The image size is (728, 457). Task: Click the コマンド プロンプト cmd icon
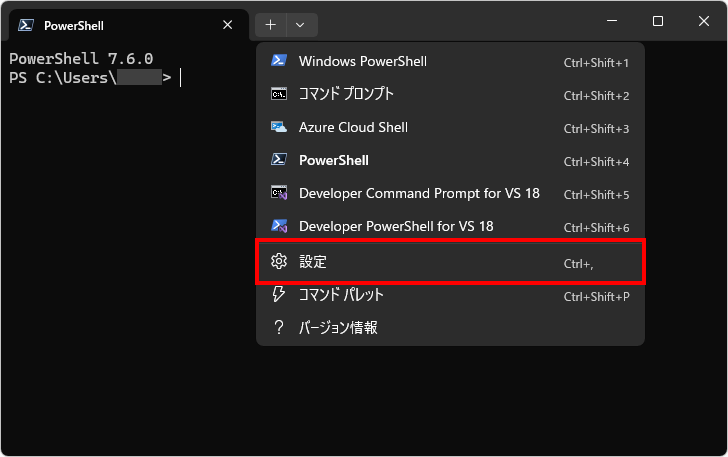(x=279, y=94)
